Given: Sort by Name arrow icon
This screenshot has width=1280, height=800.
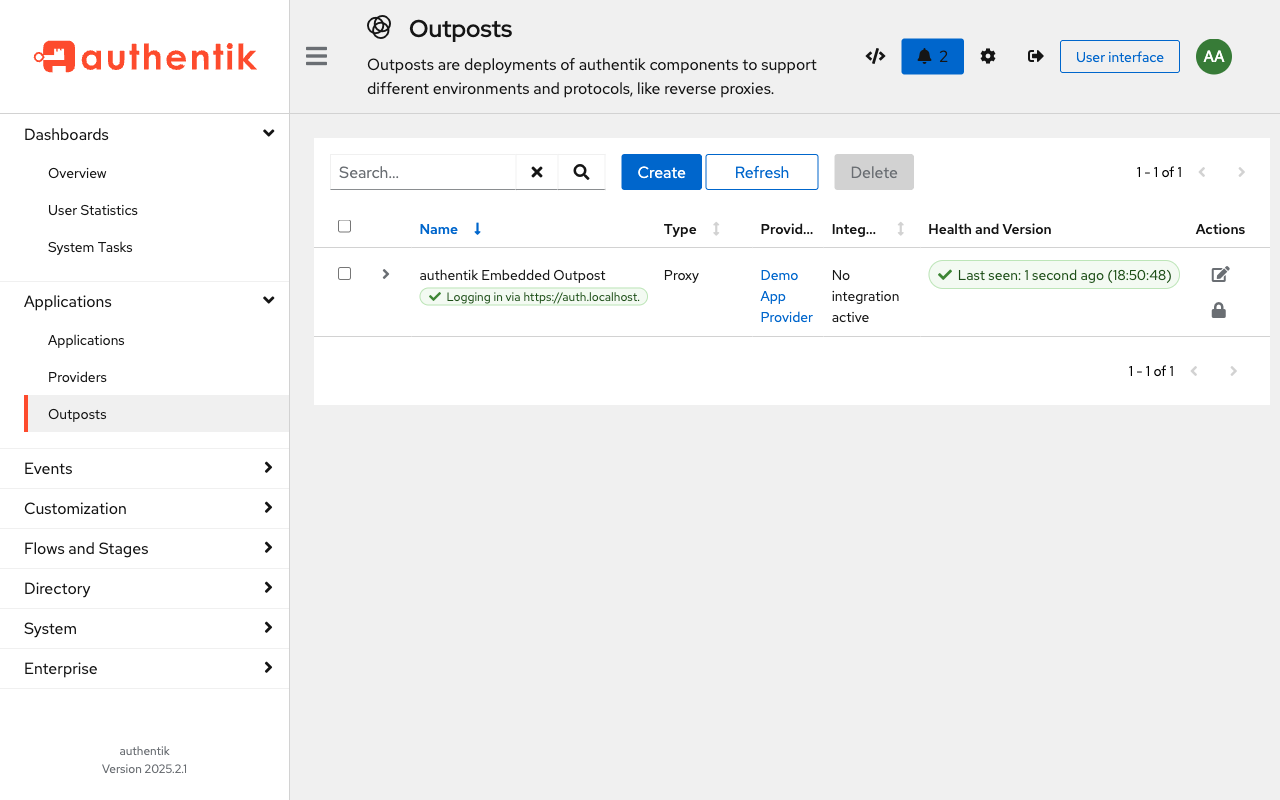Looking at the screenshot, I should click(x=477, y=229).
